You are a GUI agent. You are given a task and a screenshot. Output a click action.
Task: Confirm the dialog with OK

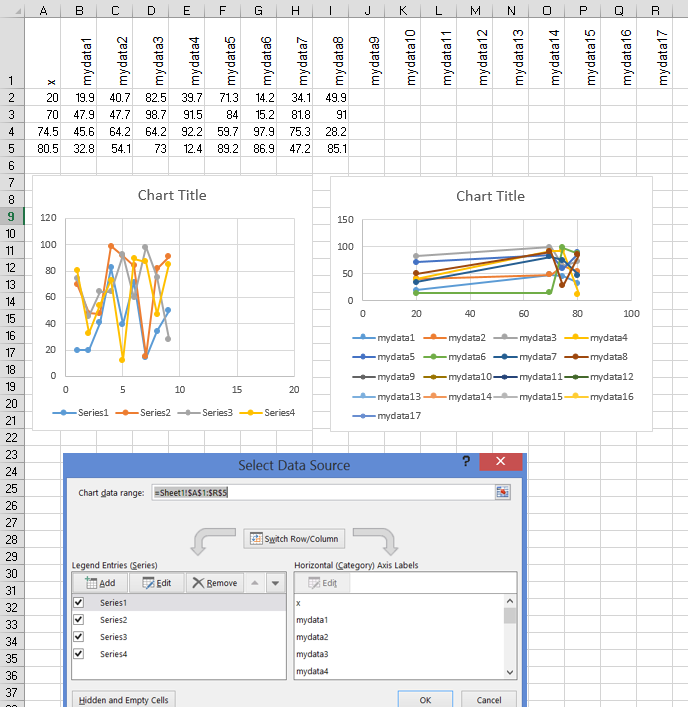425,700
